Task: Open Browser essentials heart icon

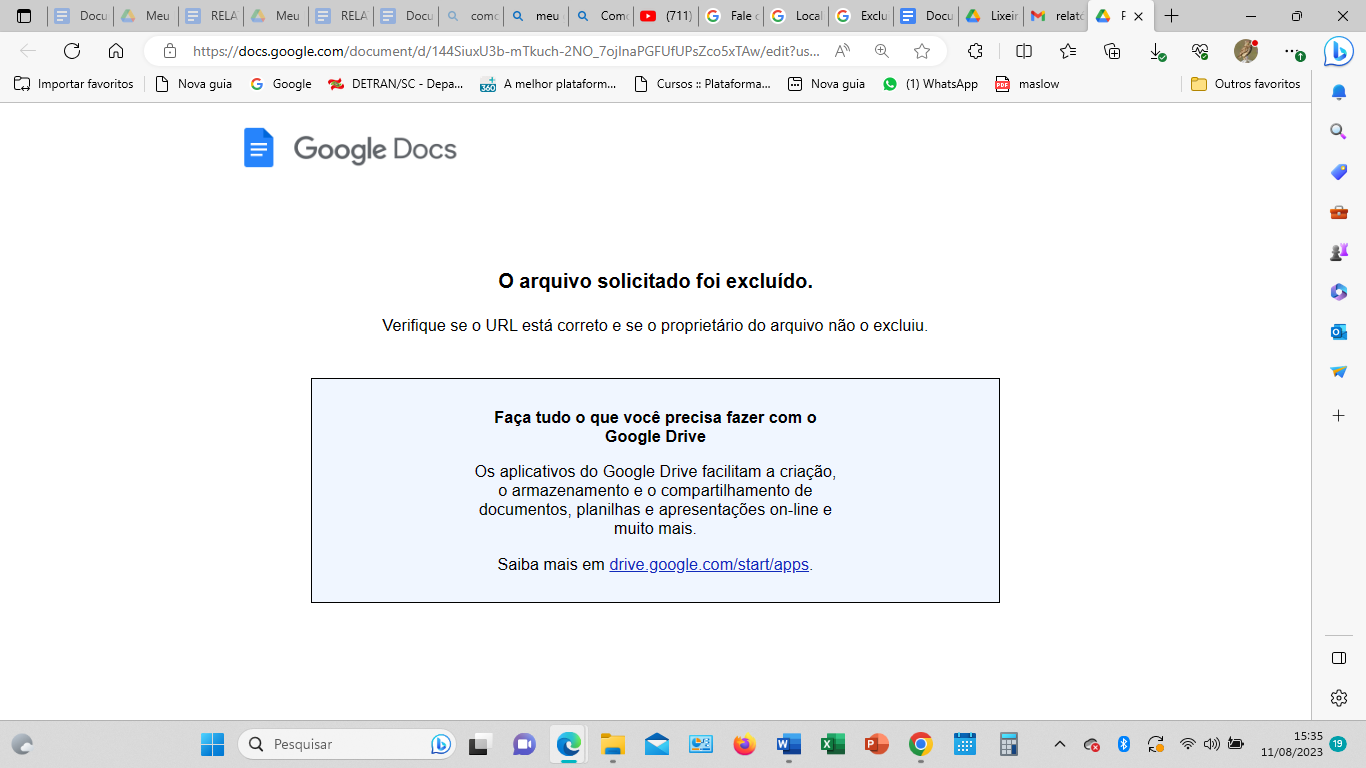Action: coord(1201,51)
